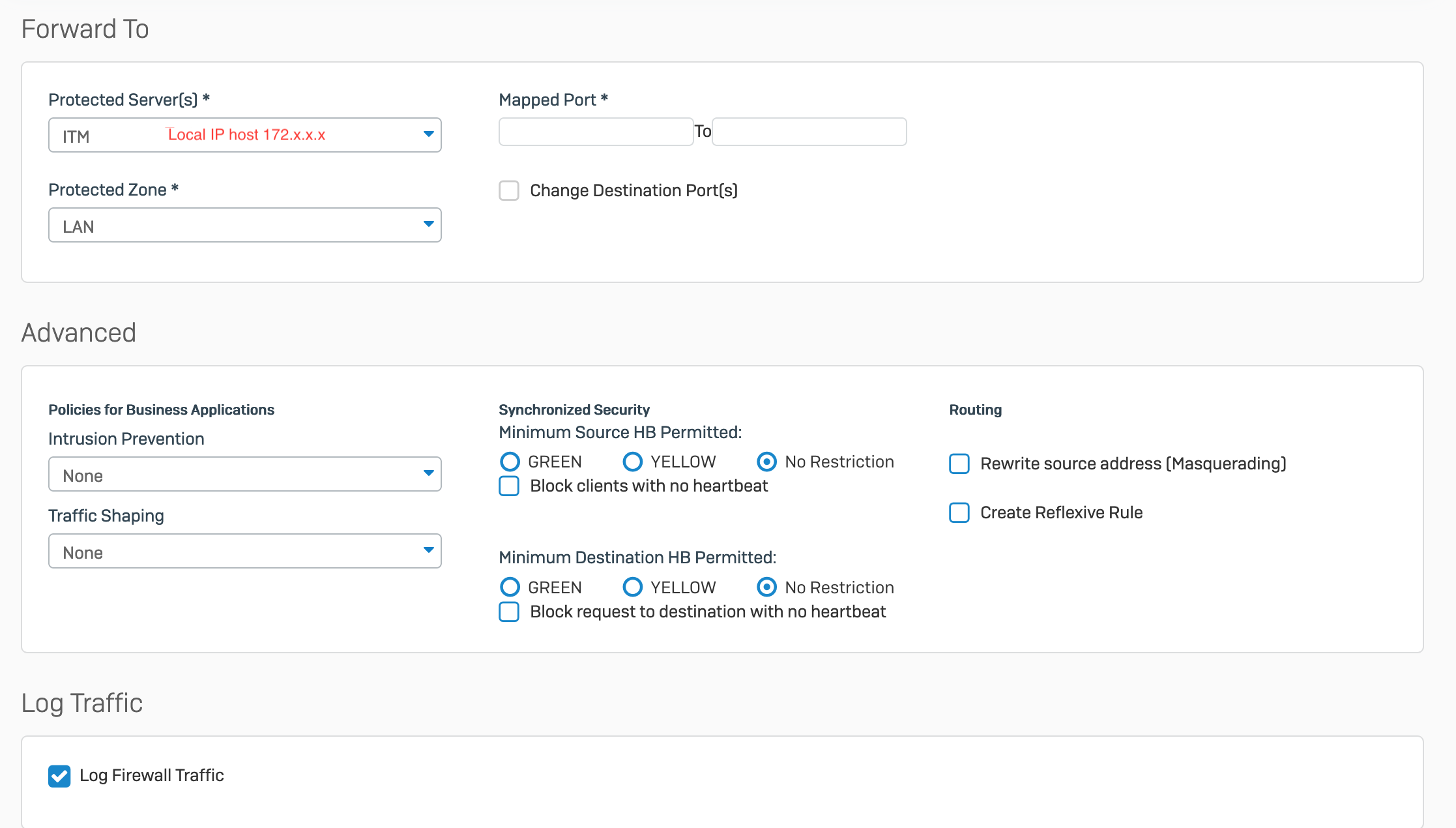Check Block clients with no heartbeat
The image size is (1456, 828).
[x=509, y=486]
